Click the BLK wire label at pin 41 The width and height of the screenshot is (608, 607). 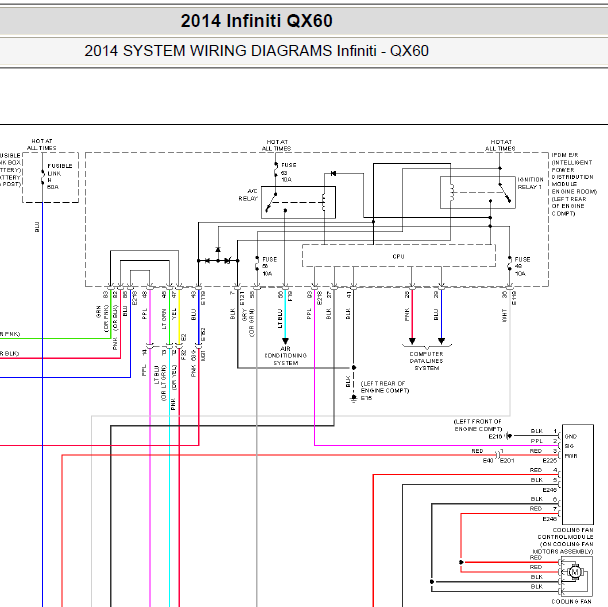(348, 314)
